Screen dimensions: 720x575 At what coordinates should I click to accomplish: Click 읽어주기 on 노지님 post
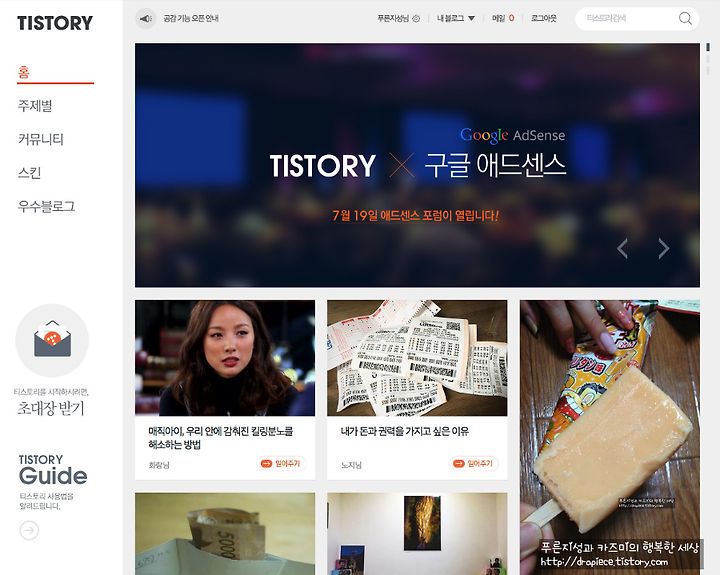point(473,463)
